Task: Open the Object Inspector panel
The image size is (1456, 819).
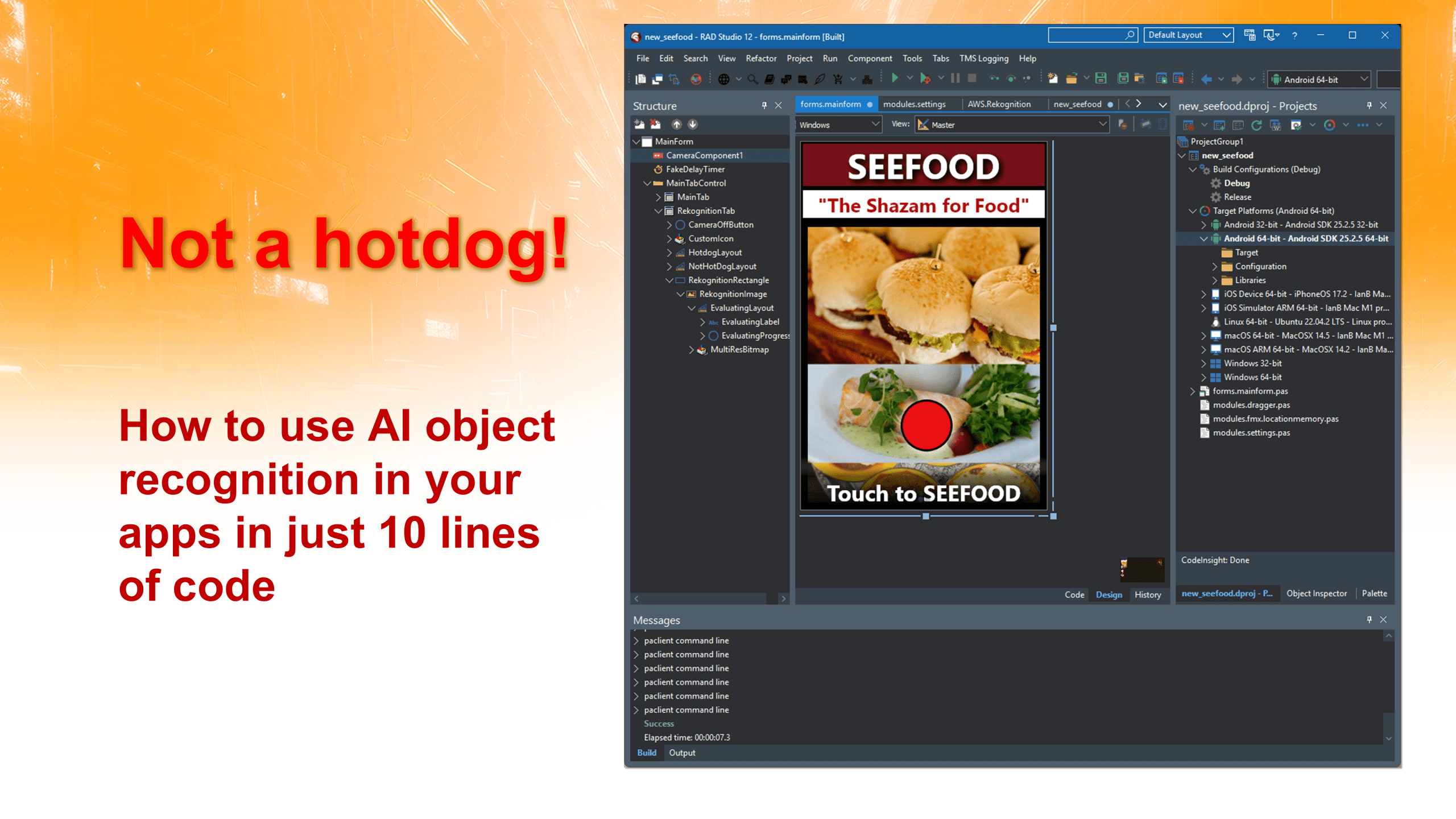Action: point(1315,593)
